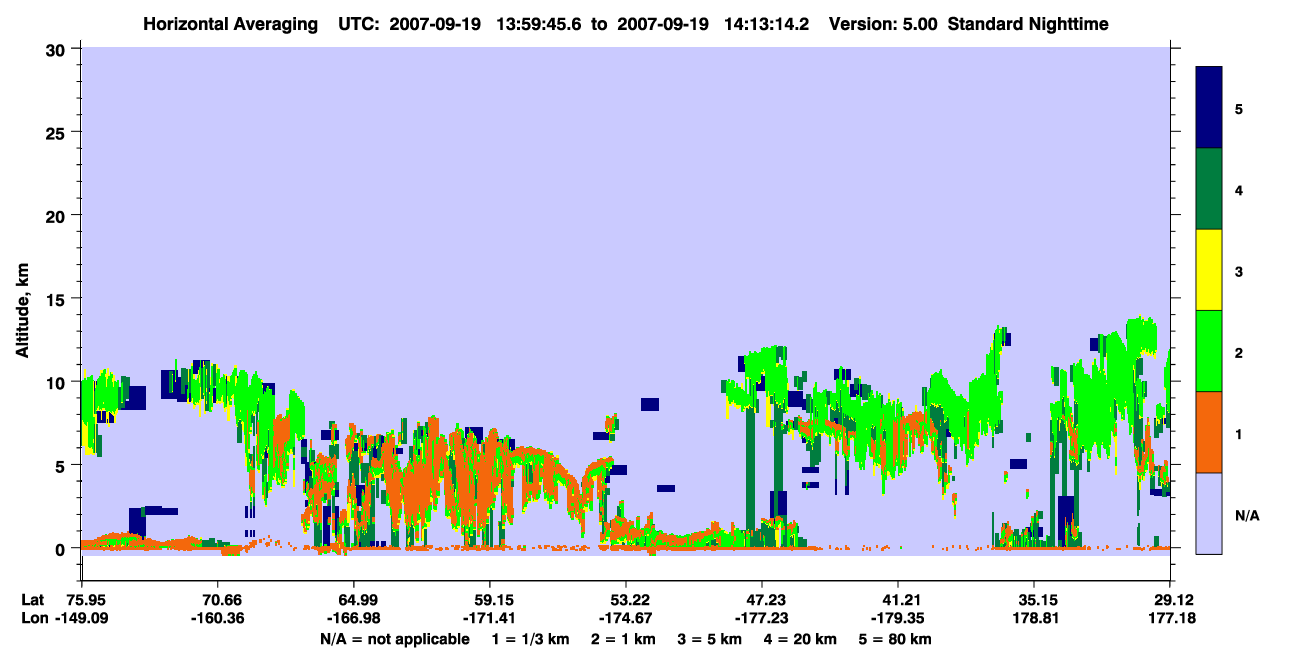This screenshot has height=667, width=1300.
Task: Click the 'Lat' row label
Action: point(32,600)
